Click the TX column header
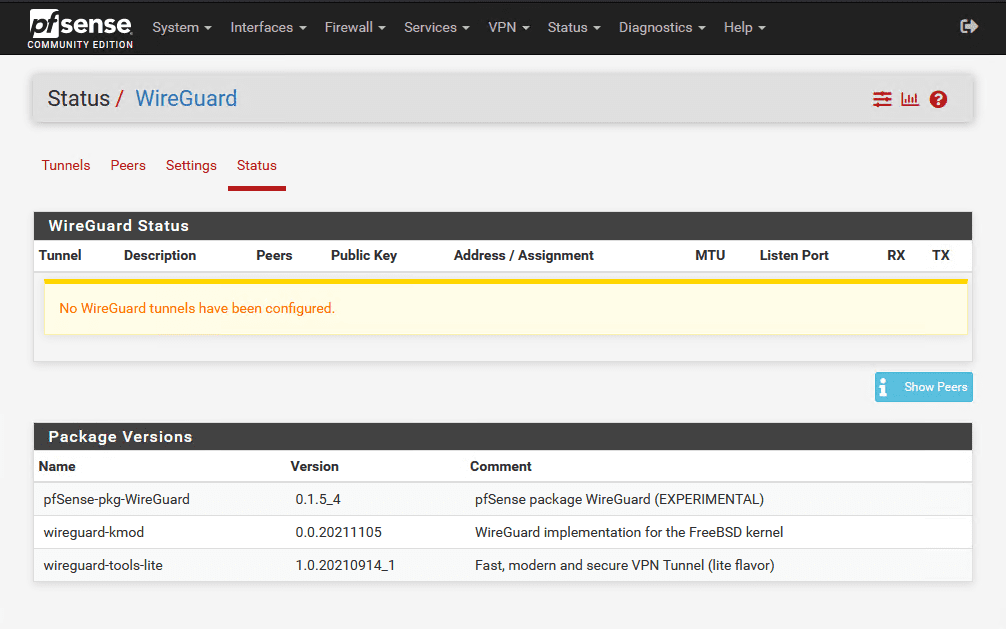Viewport: 1006px width, 629px height. [941, 255]
